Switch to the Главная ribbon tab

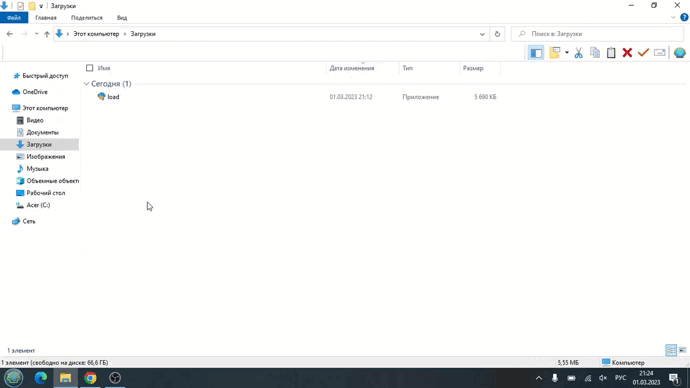pyautogui.click(x=46, y=18)
